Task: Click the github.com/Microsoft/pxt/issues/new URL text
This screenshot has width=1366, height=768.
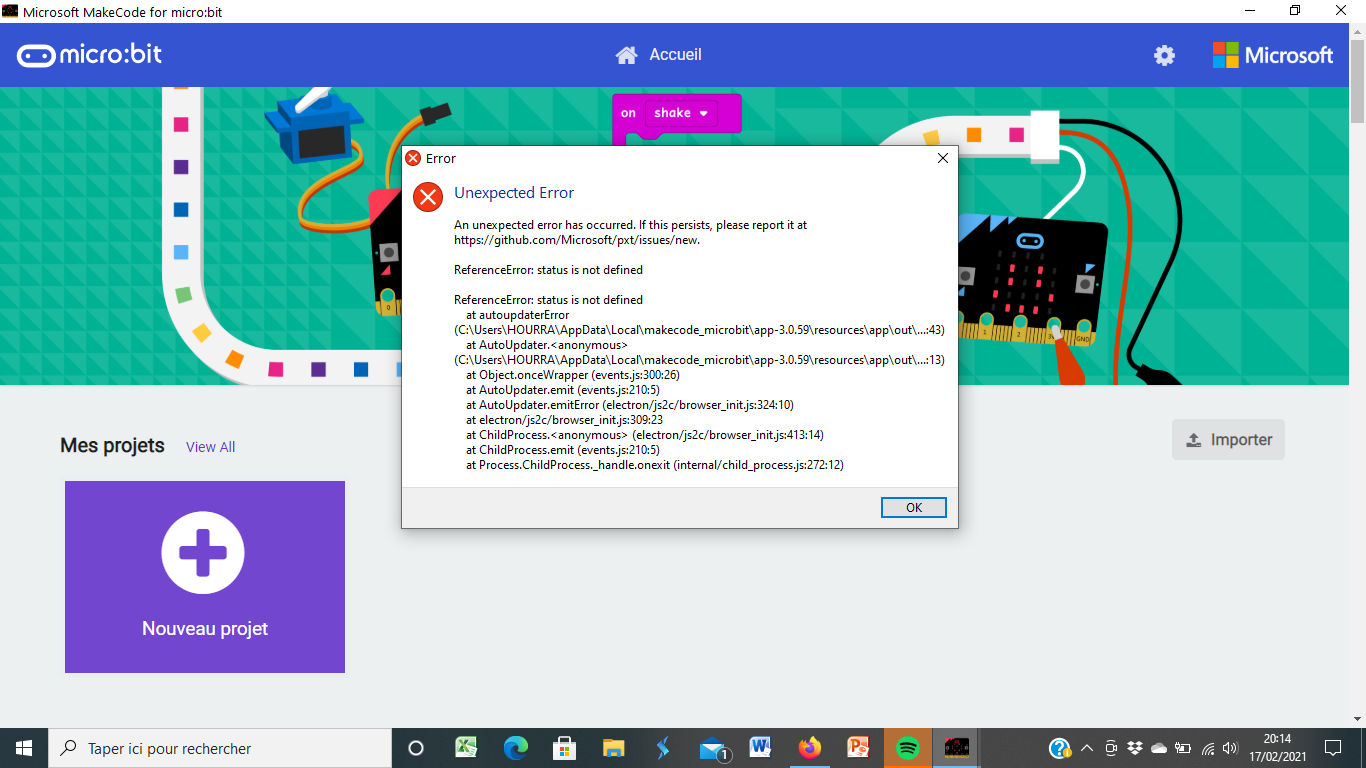Action: (577, 240)
